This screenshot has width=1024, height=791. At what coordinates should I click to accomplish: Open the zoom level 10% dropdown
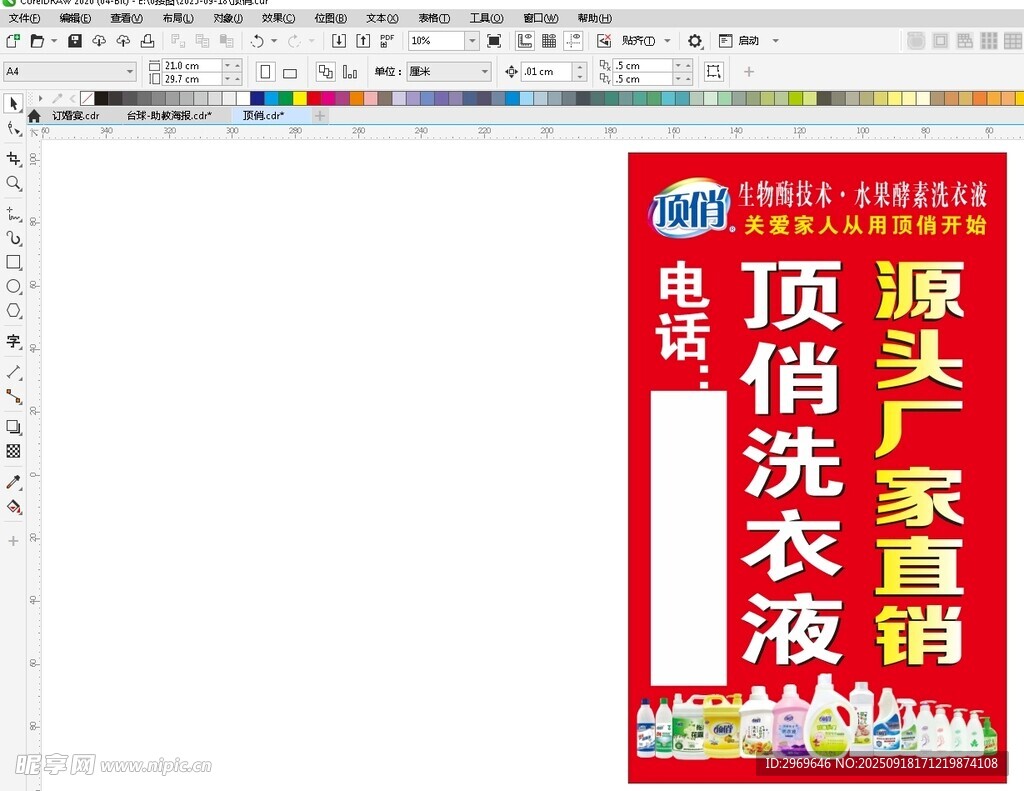471,41
